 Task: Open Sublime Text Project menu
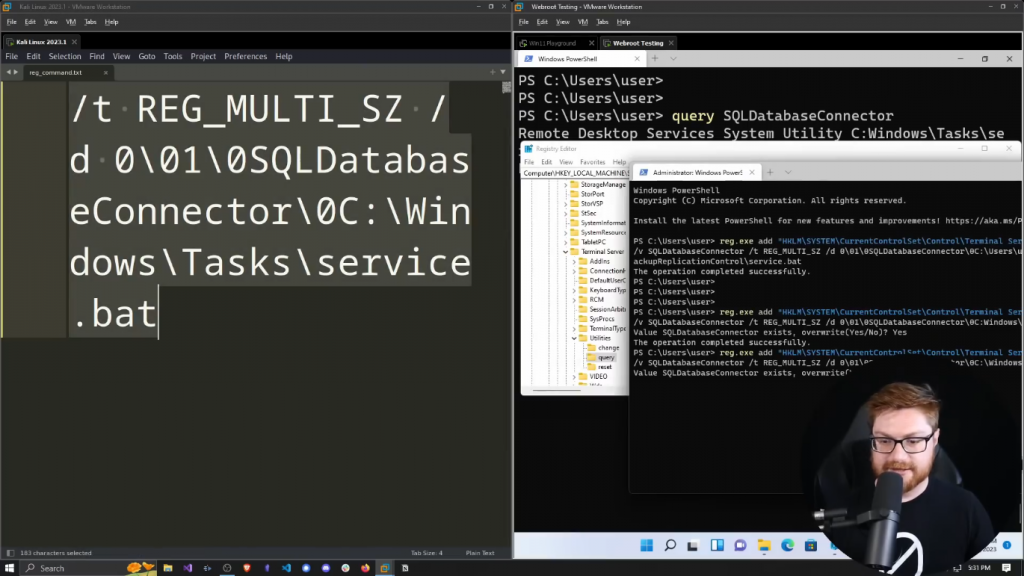203,56
